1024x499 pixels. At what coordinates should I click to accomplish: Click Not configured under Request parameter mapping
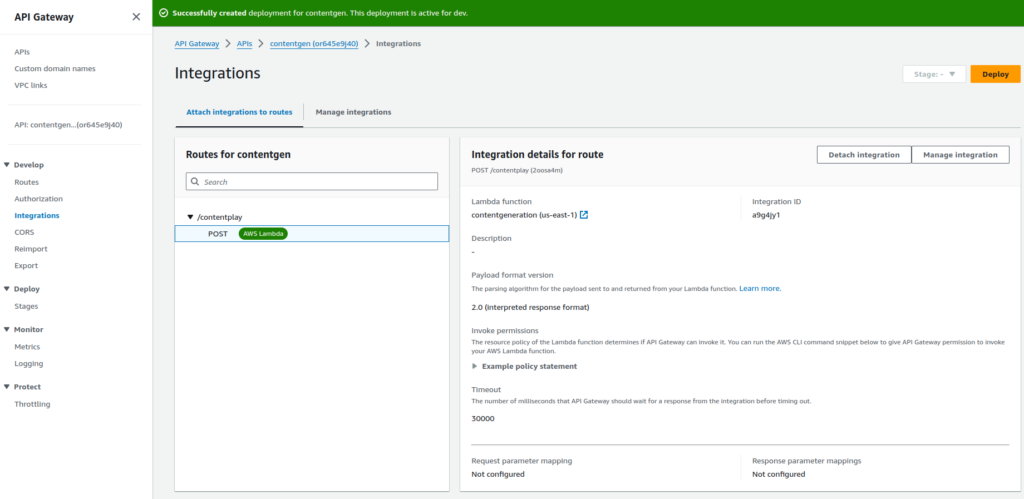click(498, 474)
